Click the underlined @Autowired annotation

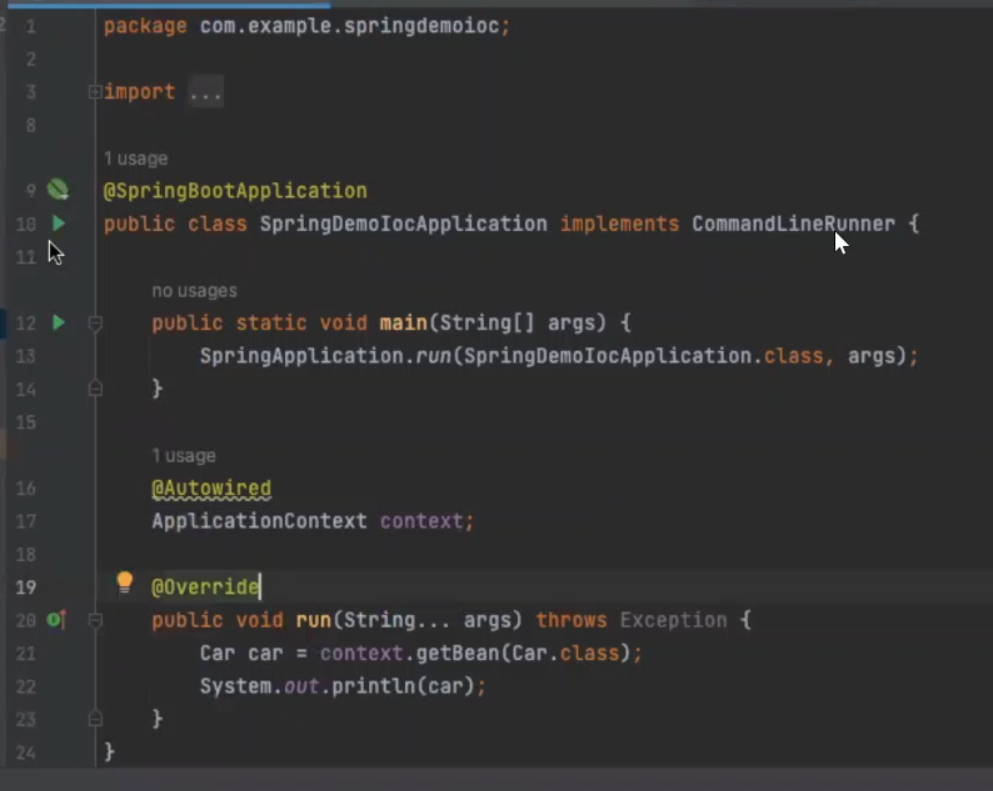tap(211, 488)
